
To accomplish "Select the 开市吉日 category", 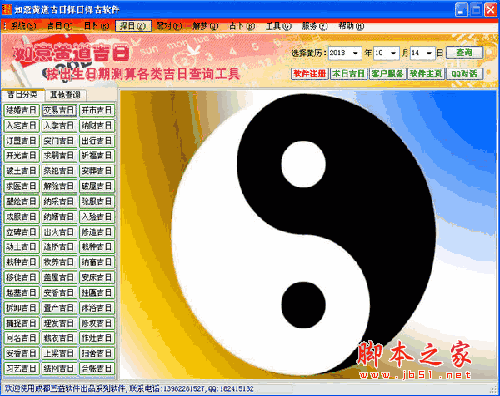I will coord(97,110).
